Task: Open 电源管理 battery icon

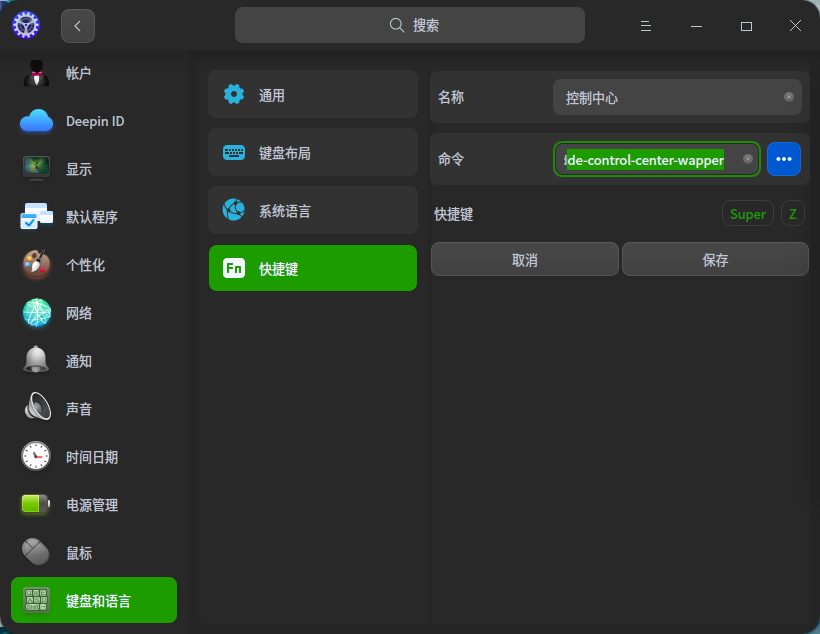Action: point(36,504)
